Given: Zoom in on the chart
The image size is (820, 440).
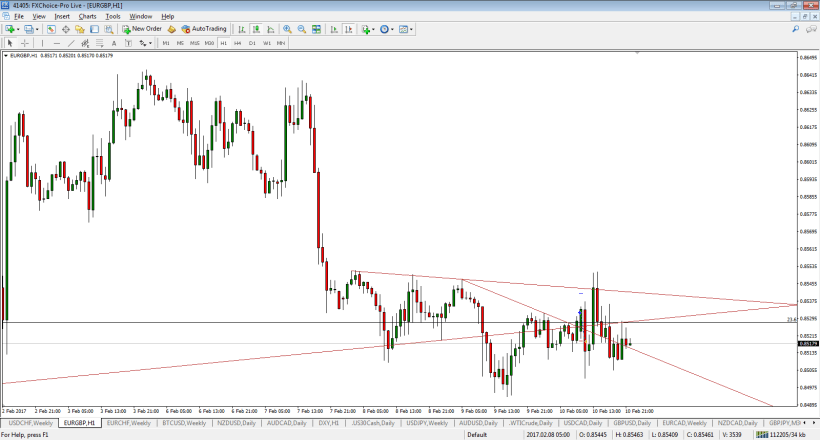Looking at the screenshot, I should coord(287,29).
